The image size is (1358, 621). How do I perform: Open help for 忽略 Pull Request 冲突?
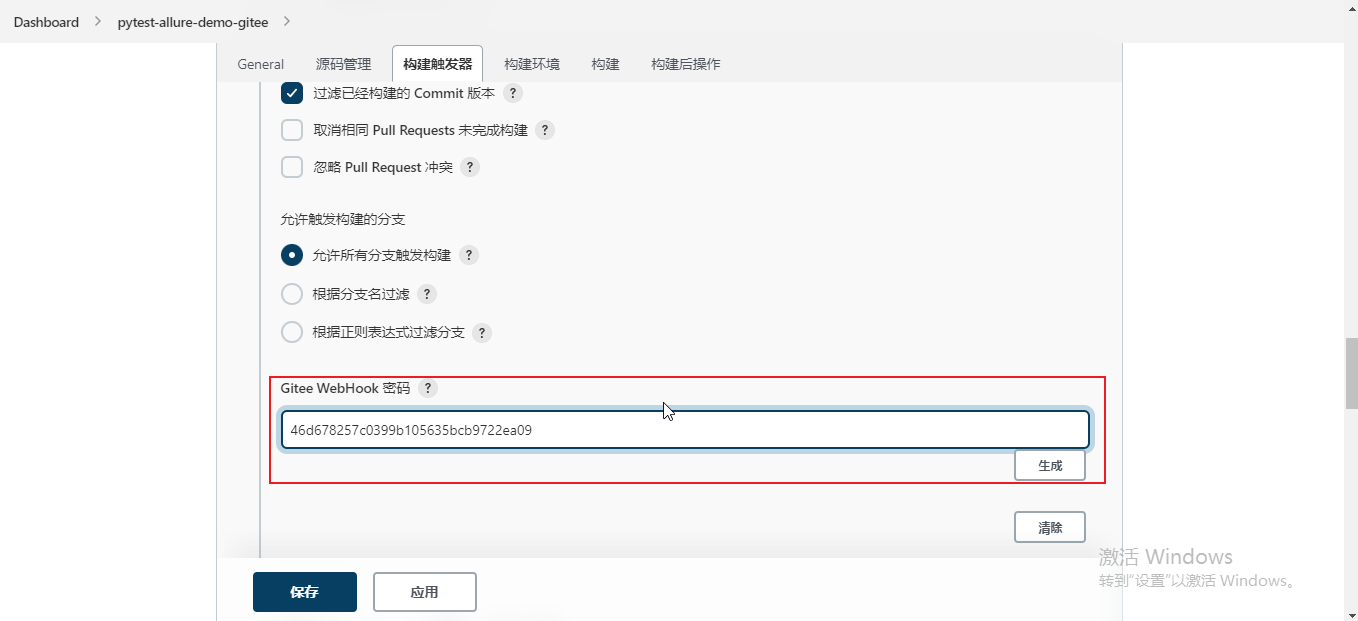pyautogui.click(x=470, y=167)
